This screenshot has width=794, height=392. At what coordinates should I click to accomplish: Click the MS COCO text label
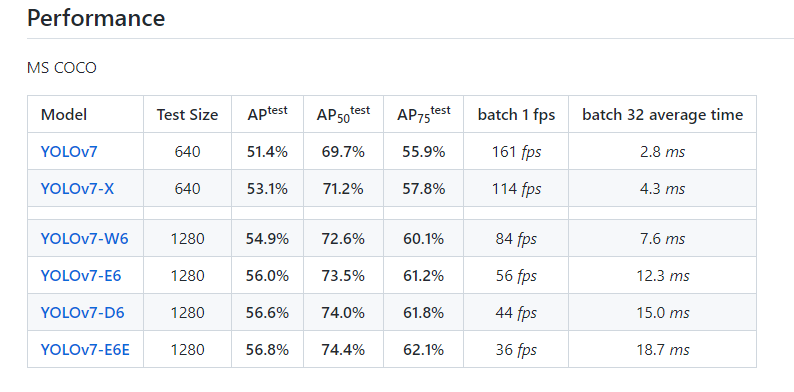point(62,67)
